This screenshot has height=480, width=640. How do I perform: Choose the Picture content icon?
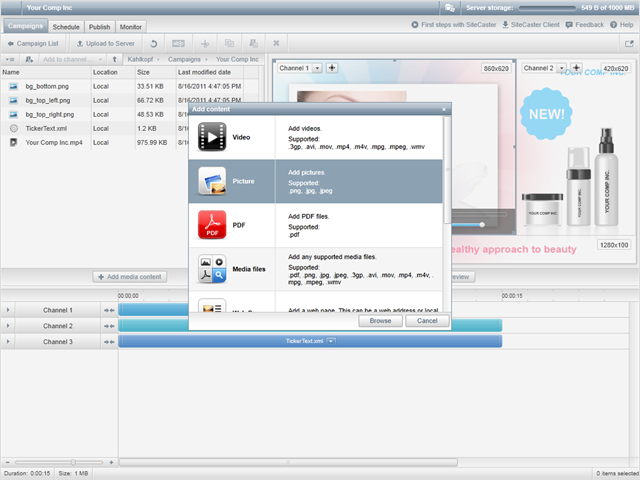coord(212,181)
